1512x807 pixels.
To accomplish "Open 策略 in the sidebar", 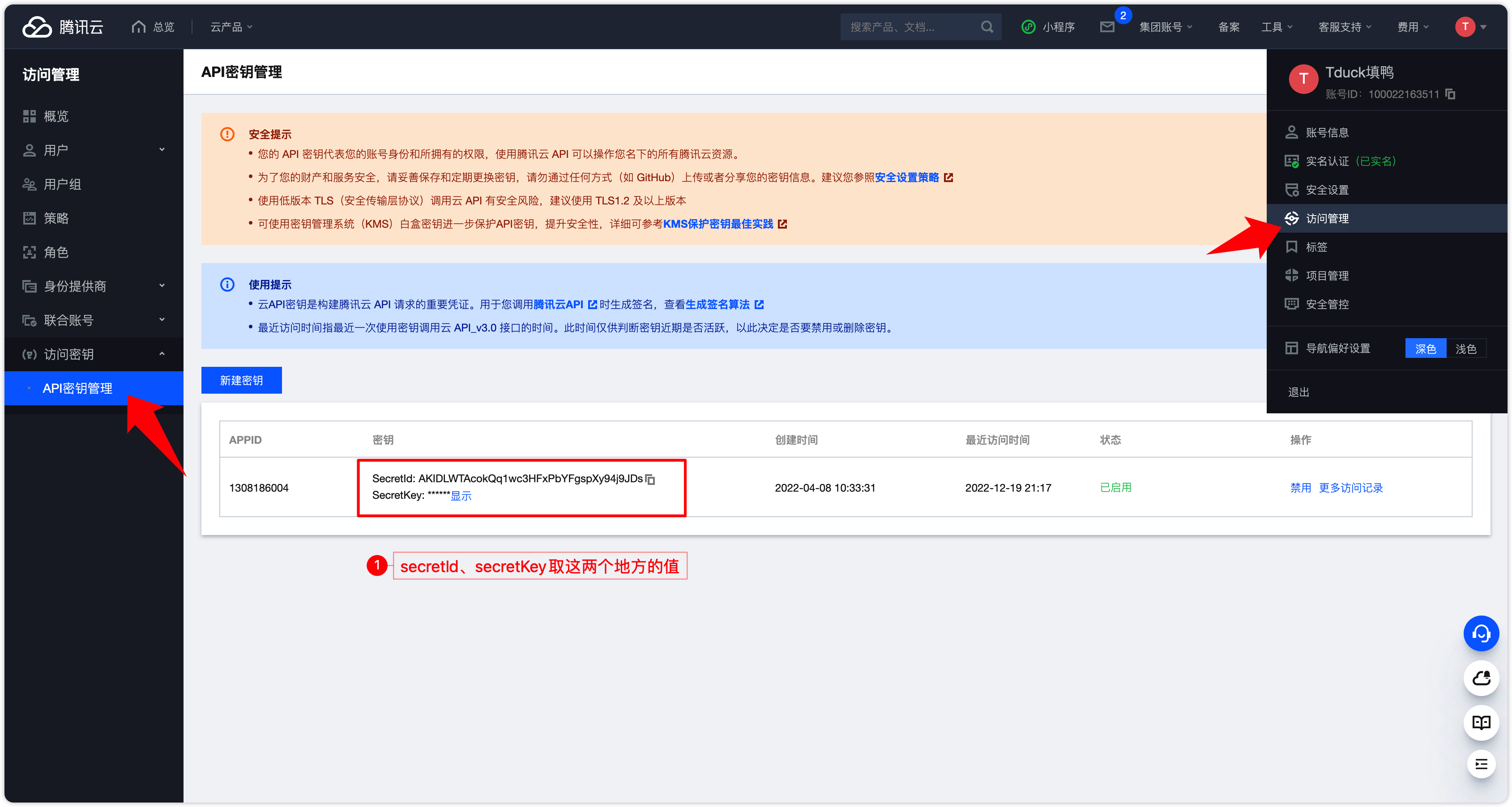I will tap(56, 218).
